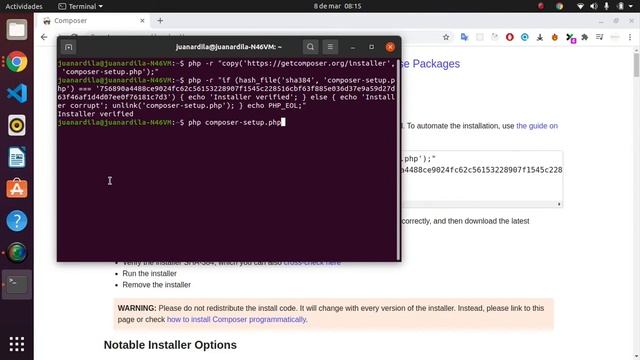Select the Composer browser tab
The height and width of the screenshot is (360, 640).
click(93, 20)
